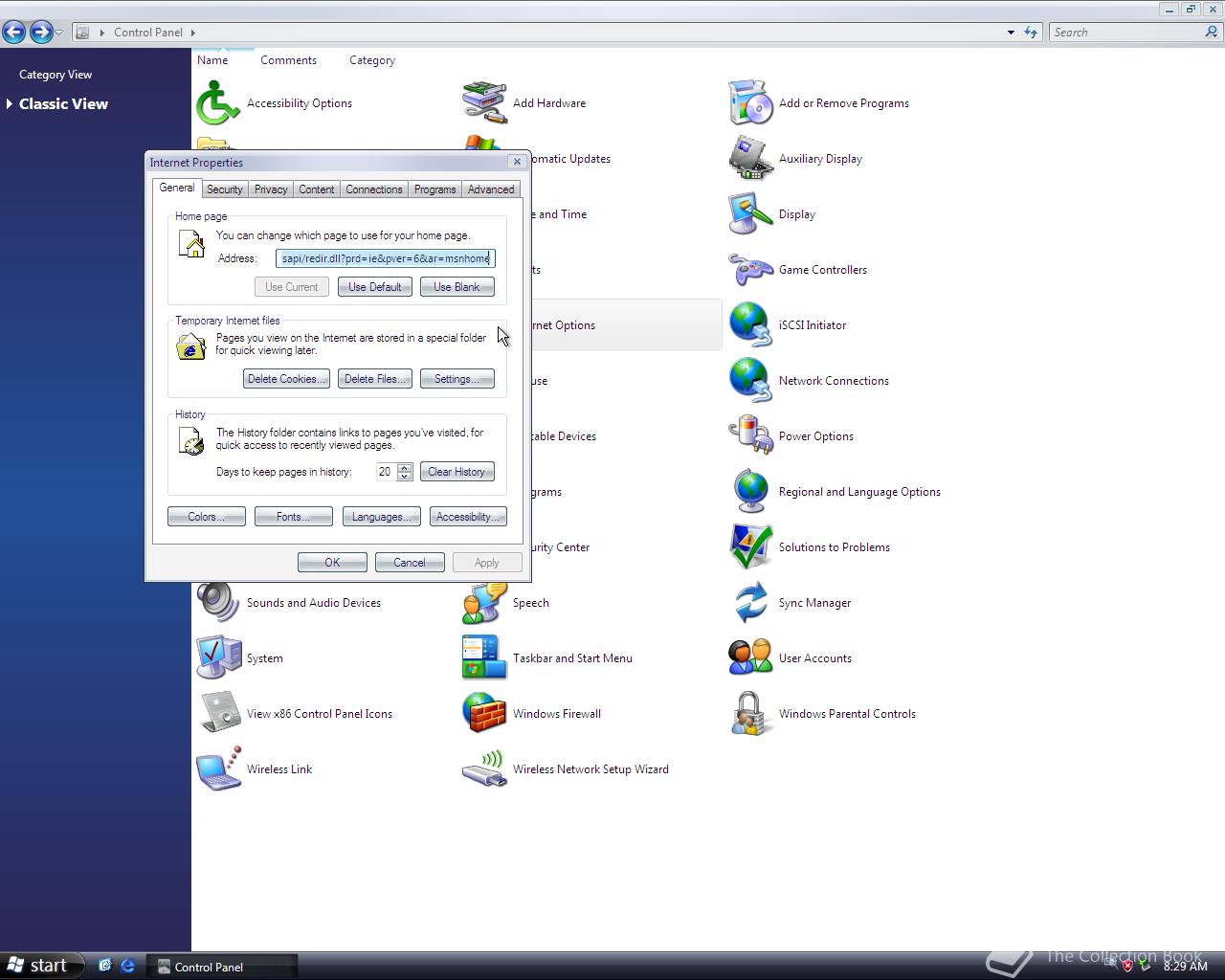Sort by the Category column header
The image size is (1225, 980).
[x=372, y=60]
